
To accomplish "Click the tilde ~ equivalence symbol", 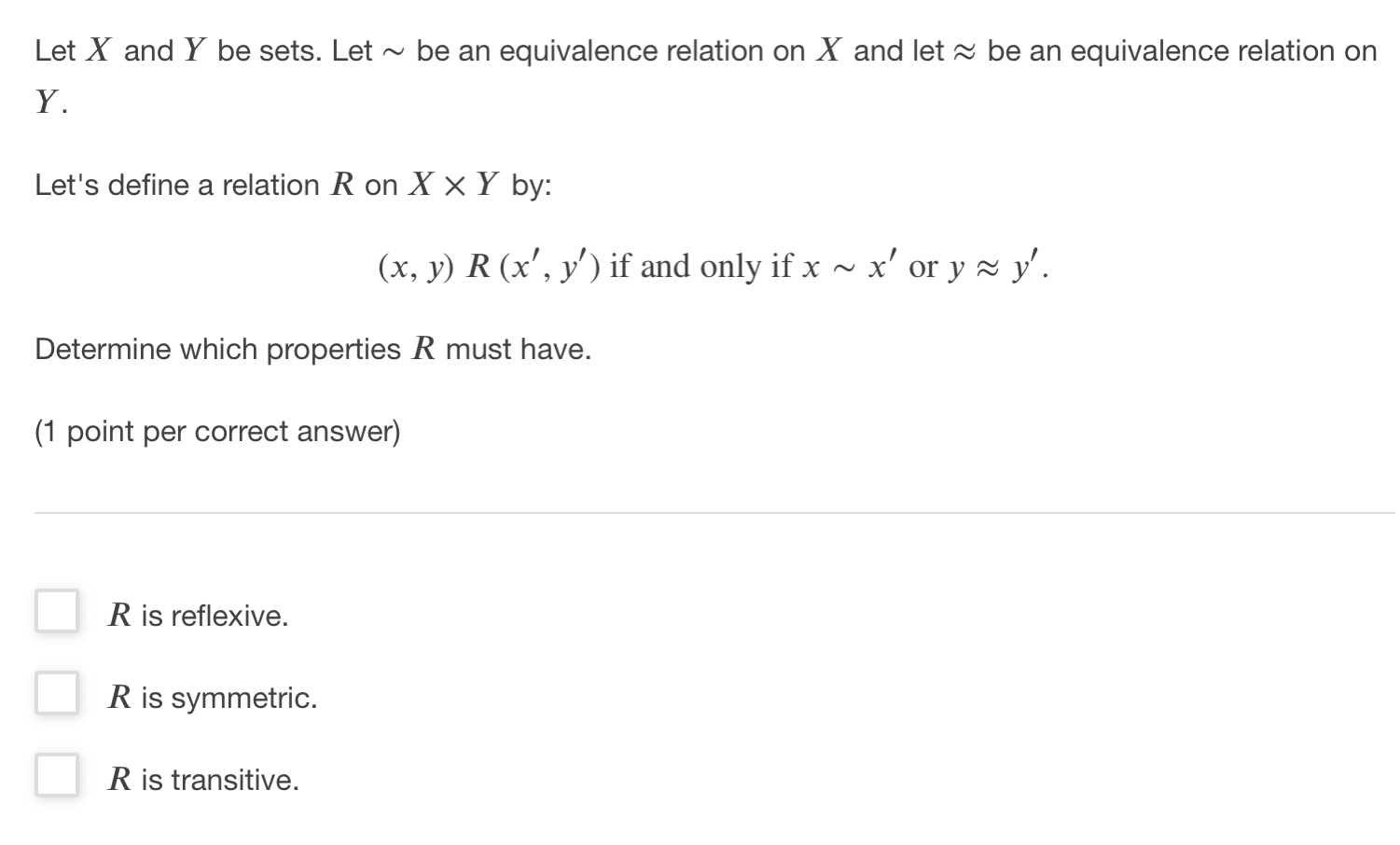I will pos(392,51).
